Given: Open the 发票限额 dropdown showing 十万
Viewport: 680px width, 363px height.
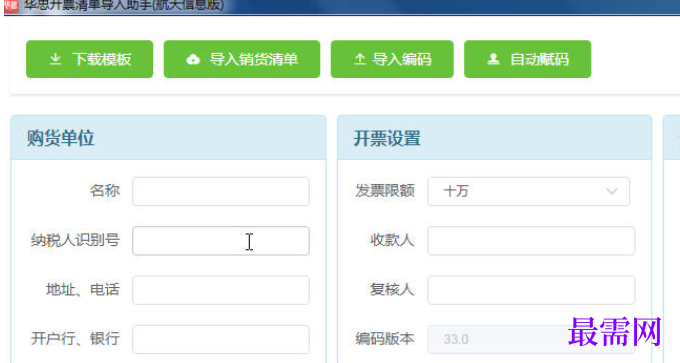Looking at the screenshot, I should (529, 191).
